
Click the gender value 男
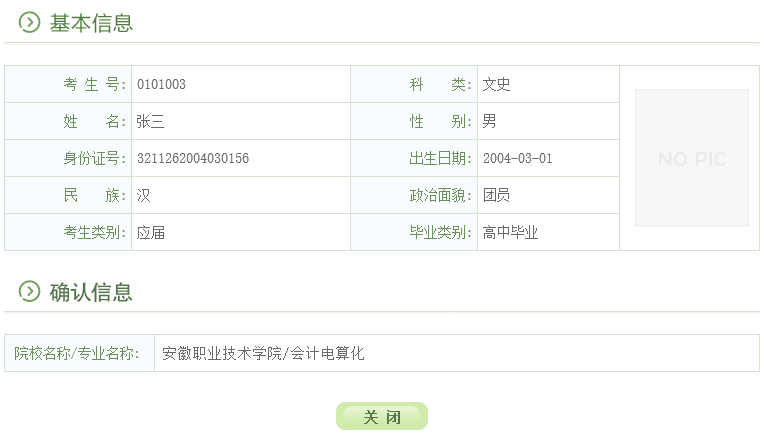(x=489, y=122)
